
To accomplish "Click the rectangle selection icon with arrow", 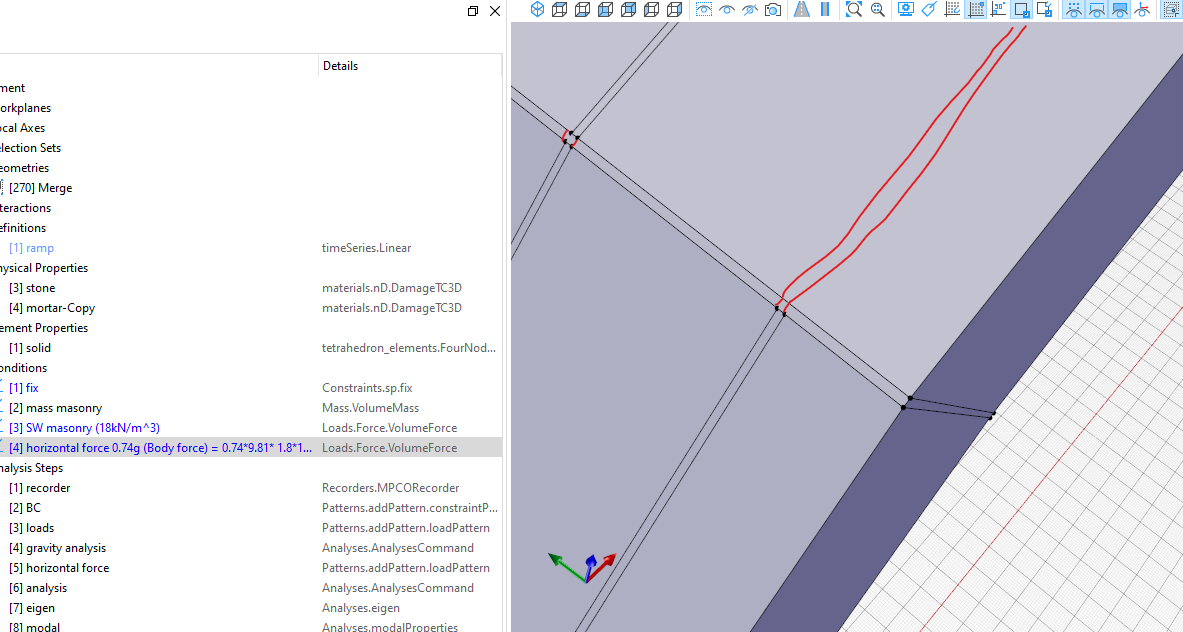I will [x=1045, y=9].
